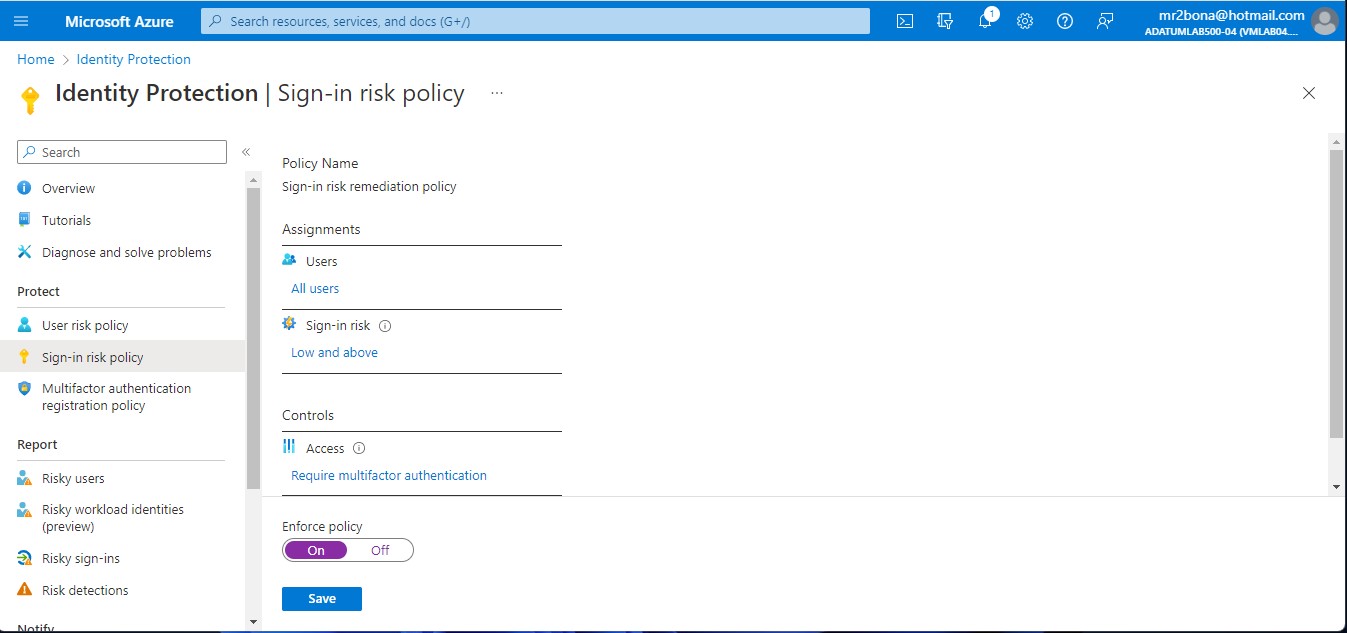Set Enforce policy to Off

(x=379, y=550)
